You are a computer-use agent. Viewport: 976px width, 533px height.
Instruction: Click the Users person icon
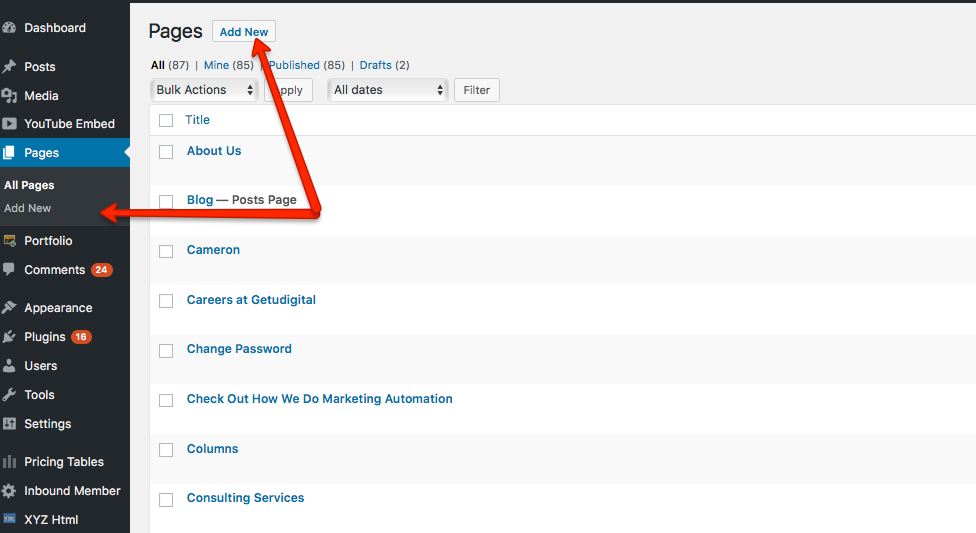(9, 366)
